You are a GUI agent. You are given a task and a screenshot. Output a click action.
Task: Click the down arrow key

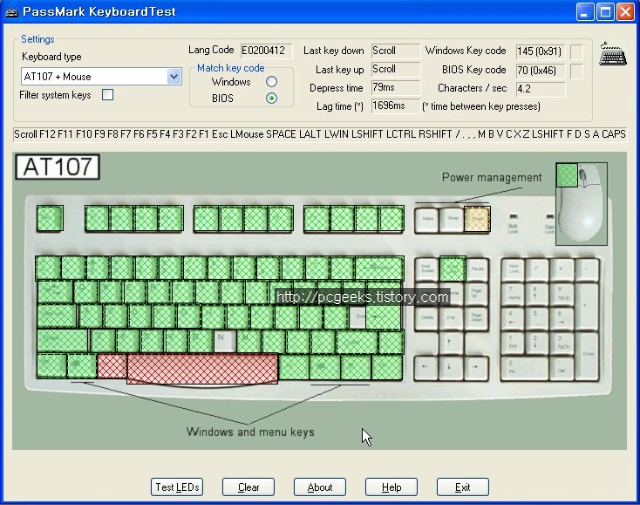[x=450, y=367]
